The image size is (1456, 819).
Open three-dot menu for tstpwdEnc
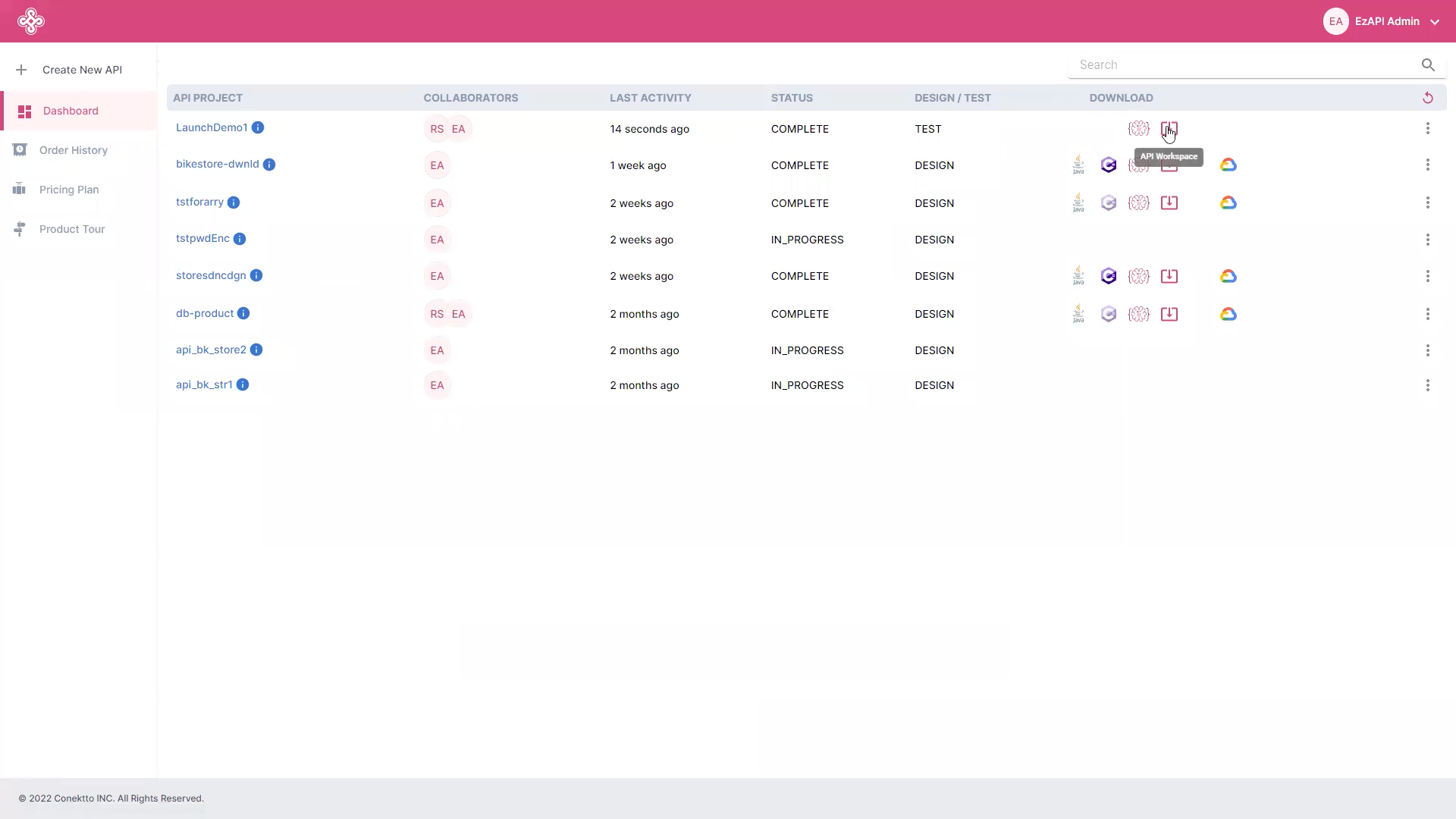pos(1427,240)
